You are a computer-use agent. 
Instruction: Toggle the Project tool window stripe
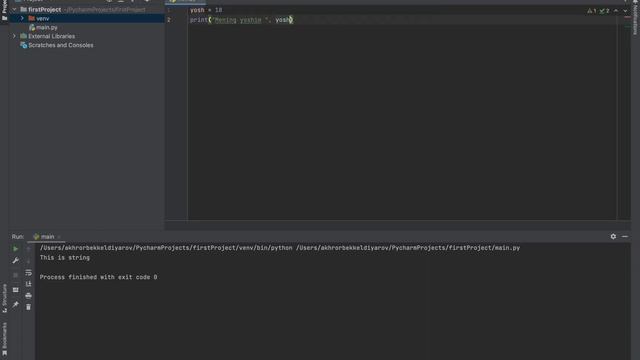click(x=4, y=11)
